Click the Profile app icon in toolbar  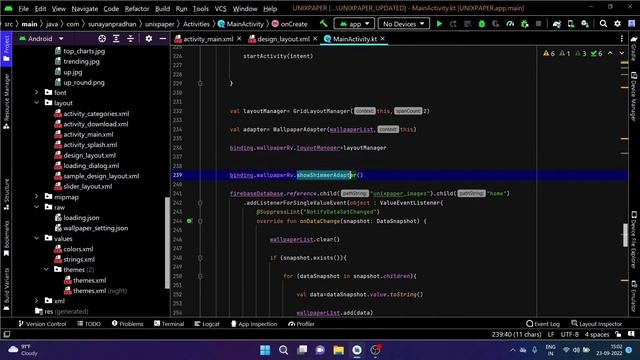[x=510, y=24]
